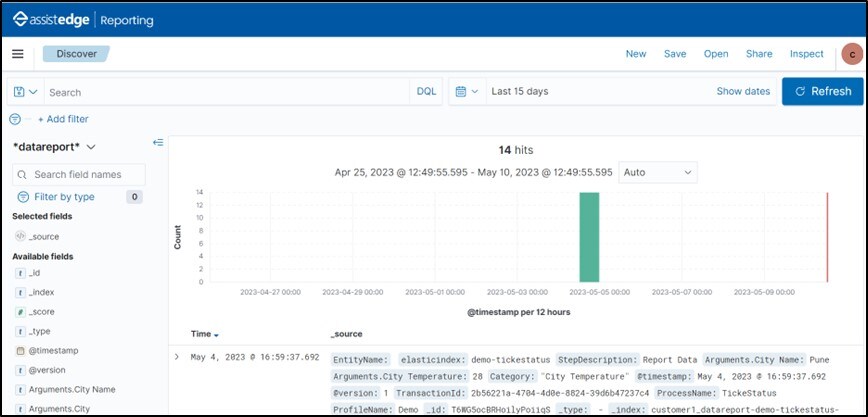The width and height of the screenshot is (868, 417).
Task: Focus the Search field names input
Action: (79, 174)
